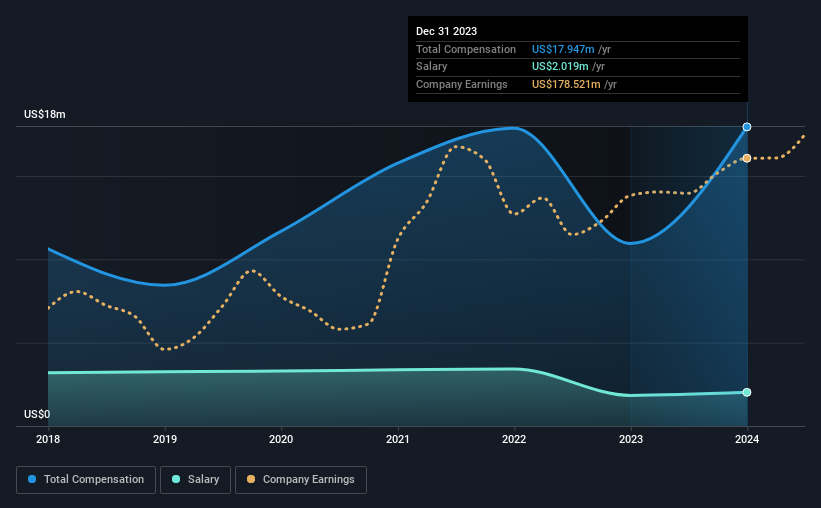Click the US$2.019m salary value

coord(560,67)
